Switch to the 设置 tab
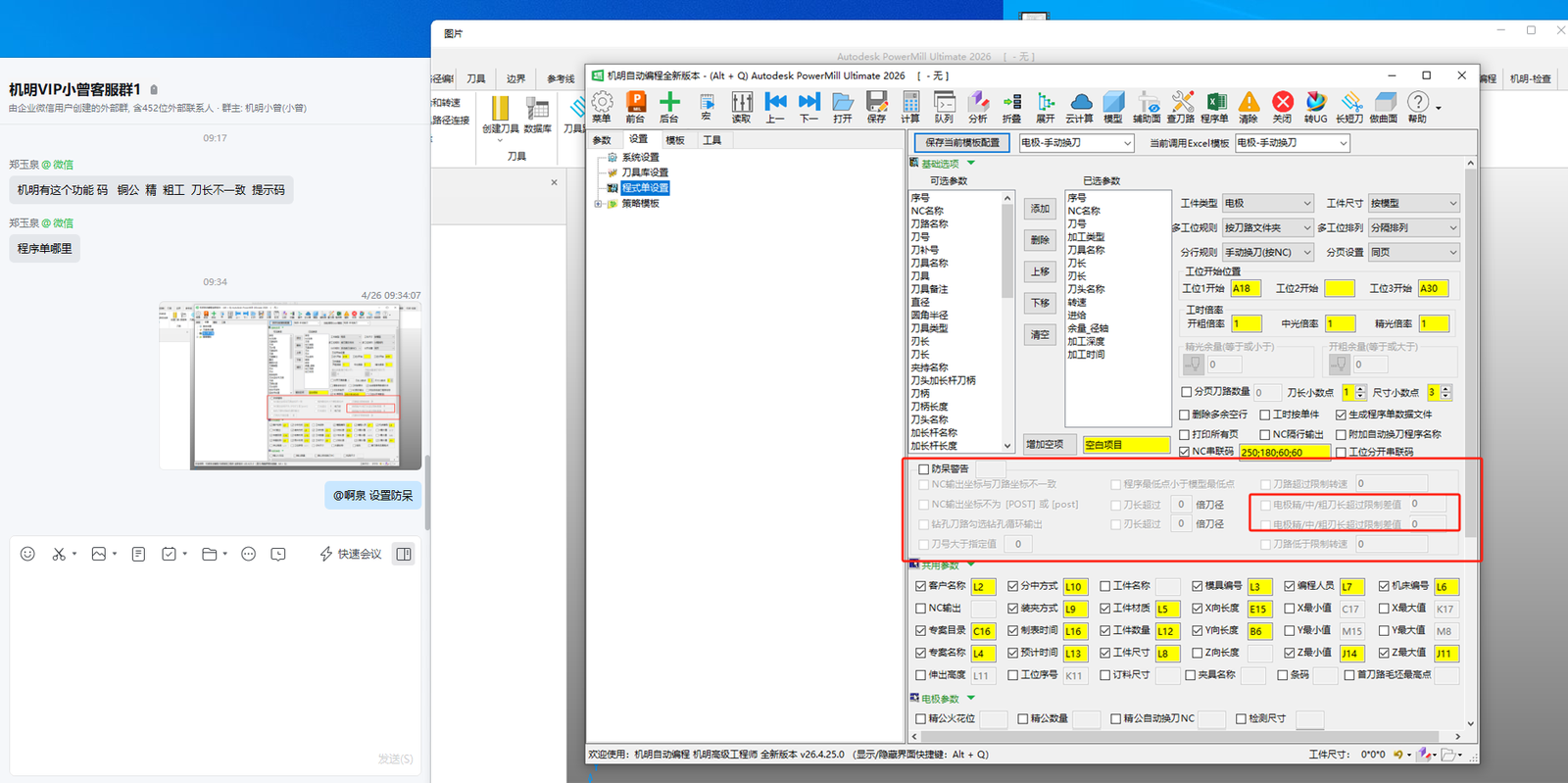Screen dimensions: 1568x783 [x=638, y=139]
